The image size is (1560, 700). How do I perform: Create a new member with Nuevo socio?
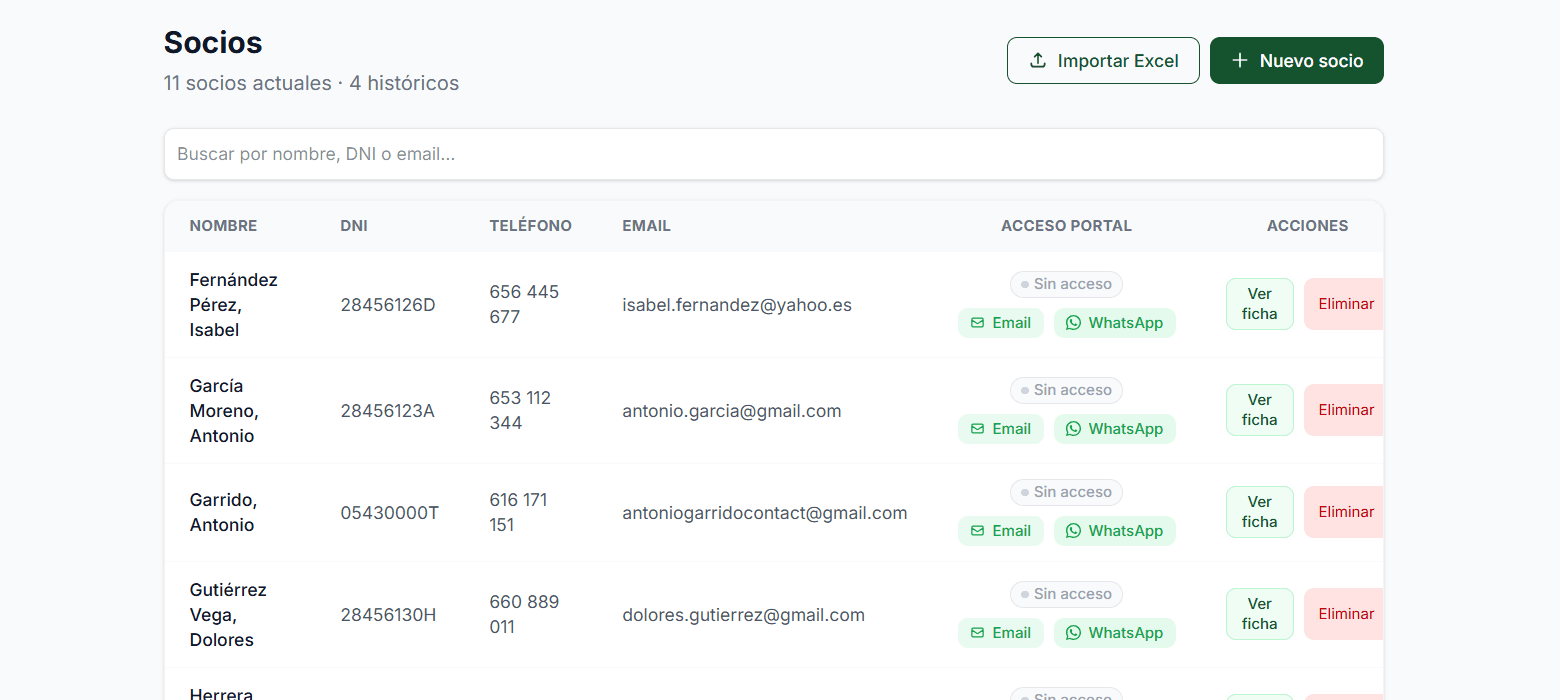tap(1297, 61)
